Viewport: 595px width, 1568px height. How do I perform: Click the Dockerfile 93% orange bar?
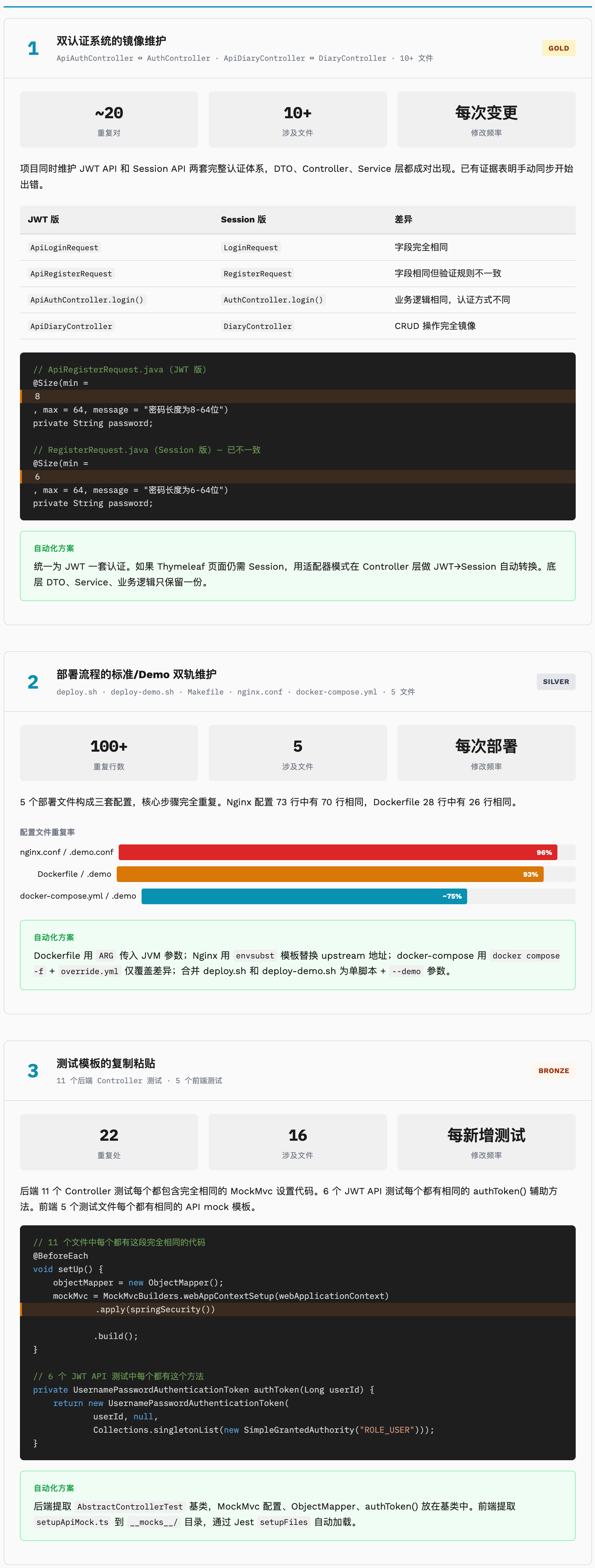click(x=330, y=874)
